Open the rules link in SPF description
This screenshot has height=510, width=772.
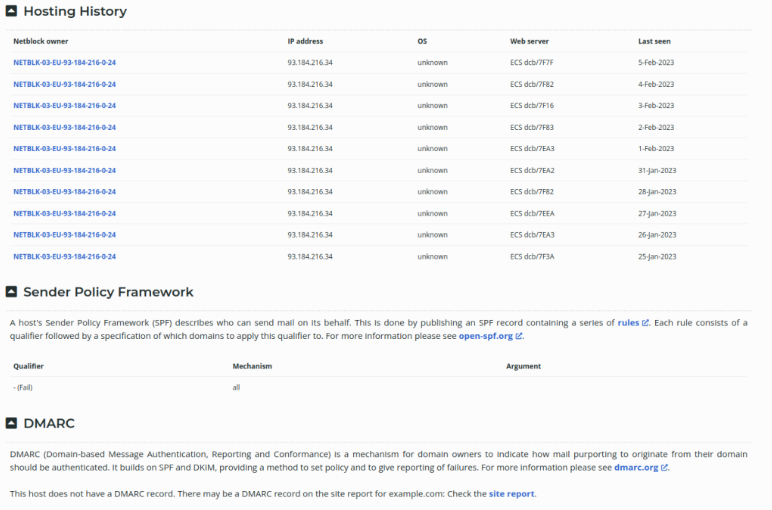[x=628, y=323]
